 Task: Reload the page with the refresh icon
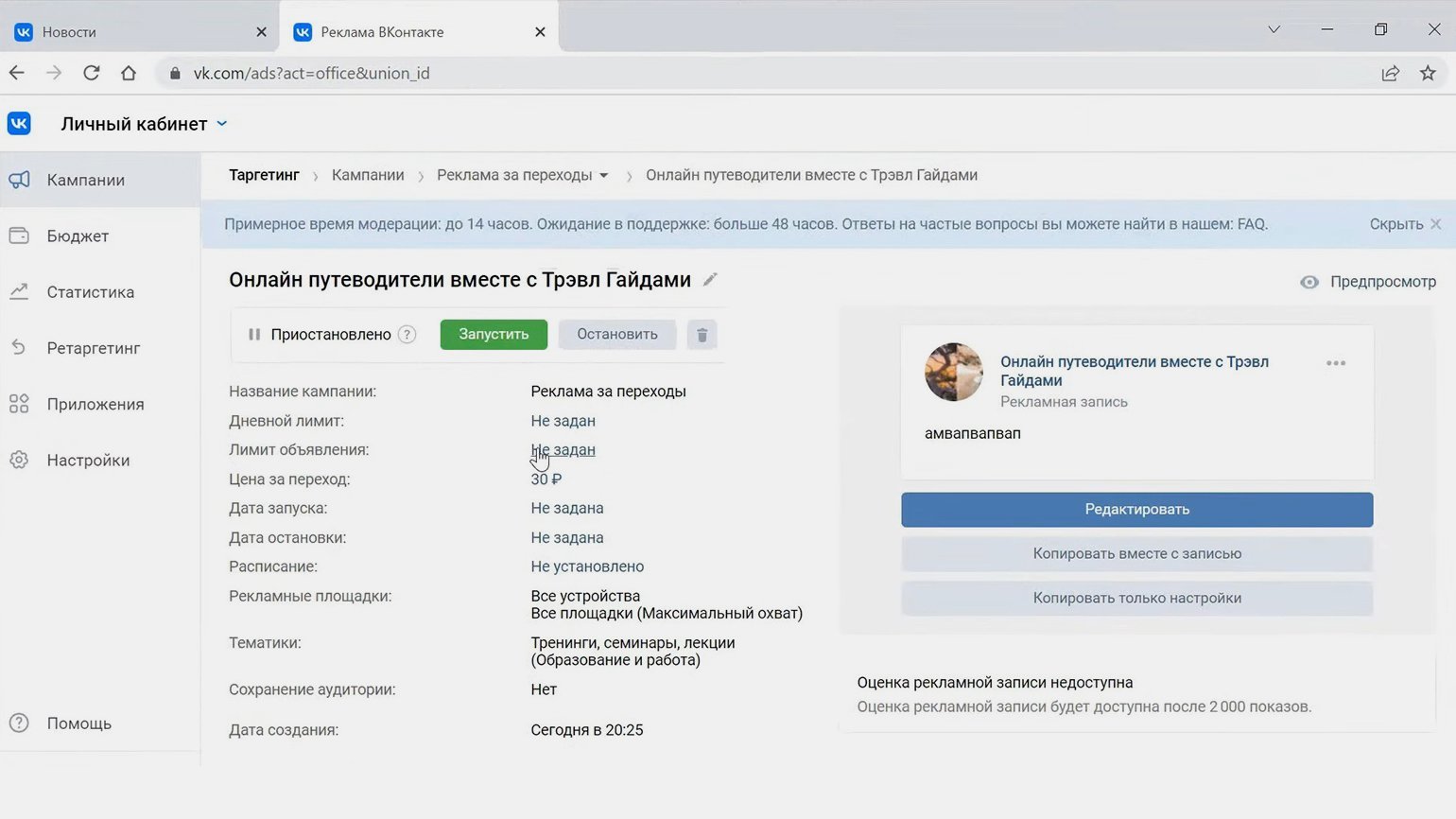[92, 74]
